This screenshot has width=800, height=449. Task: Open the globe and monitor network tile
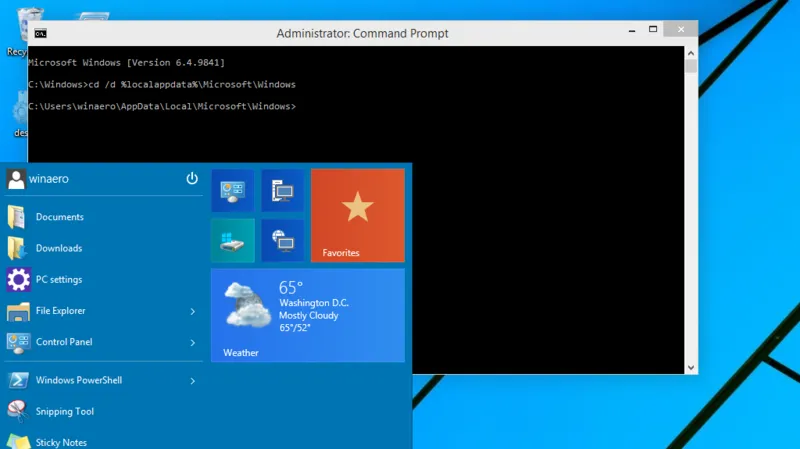[283, 241]
